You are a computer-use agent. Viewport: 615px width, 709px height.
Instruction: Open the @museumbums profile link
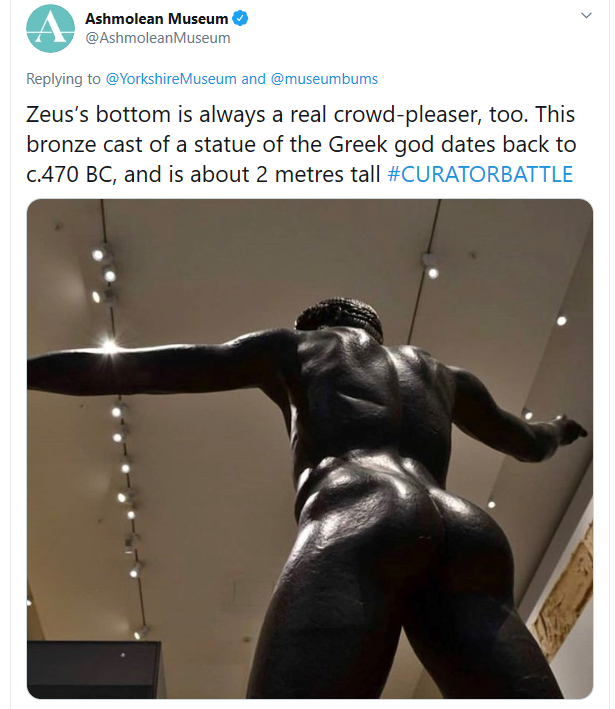tap(324, 79)
